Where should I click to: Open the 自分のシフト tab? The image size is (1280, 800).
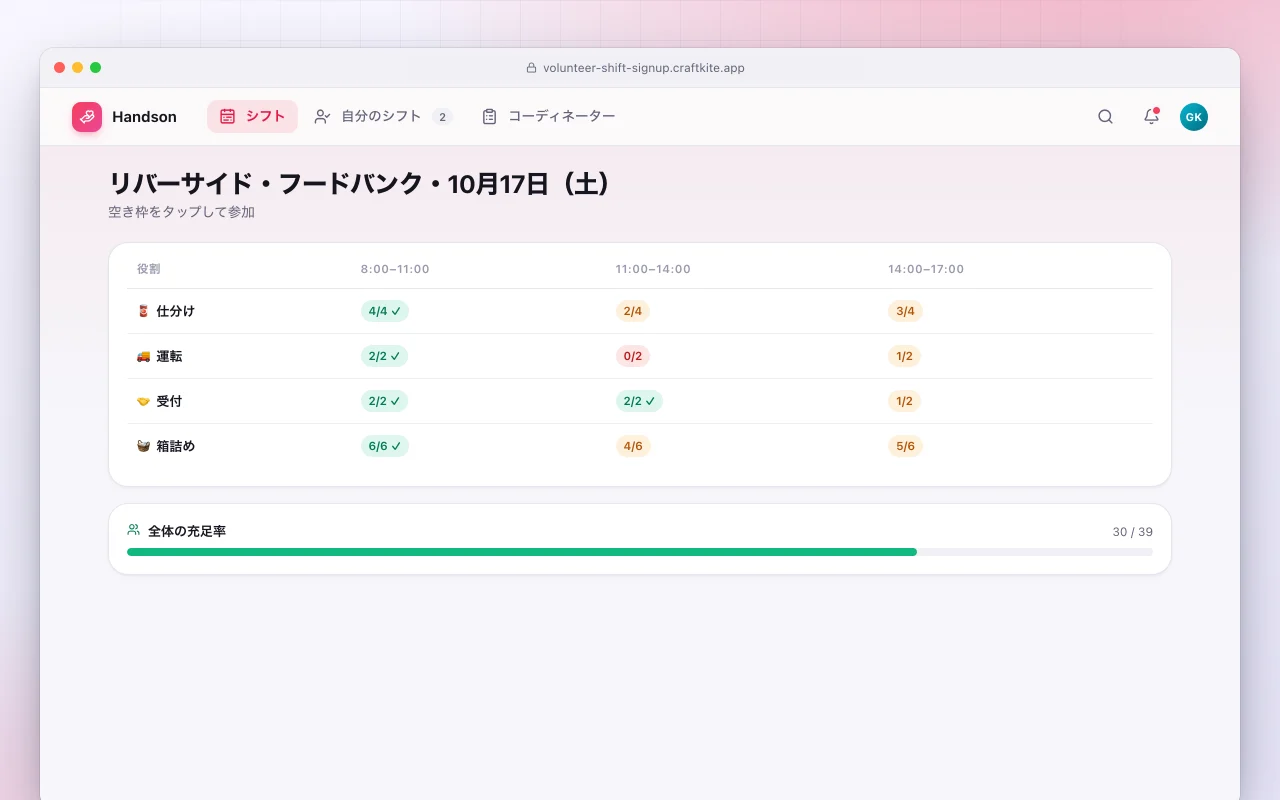[x=383, y=116]
